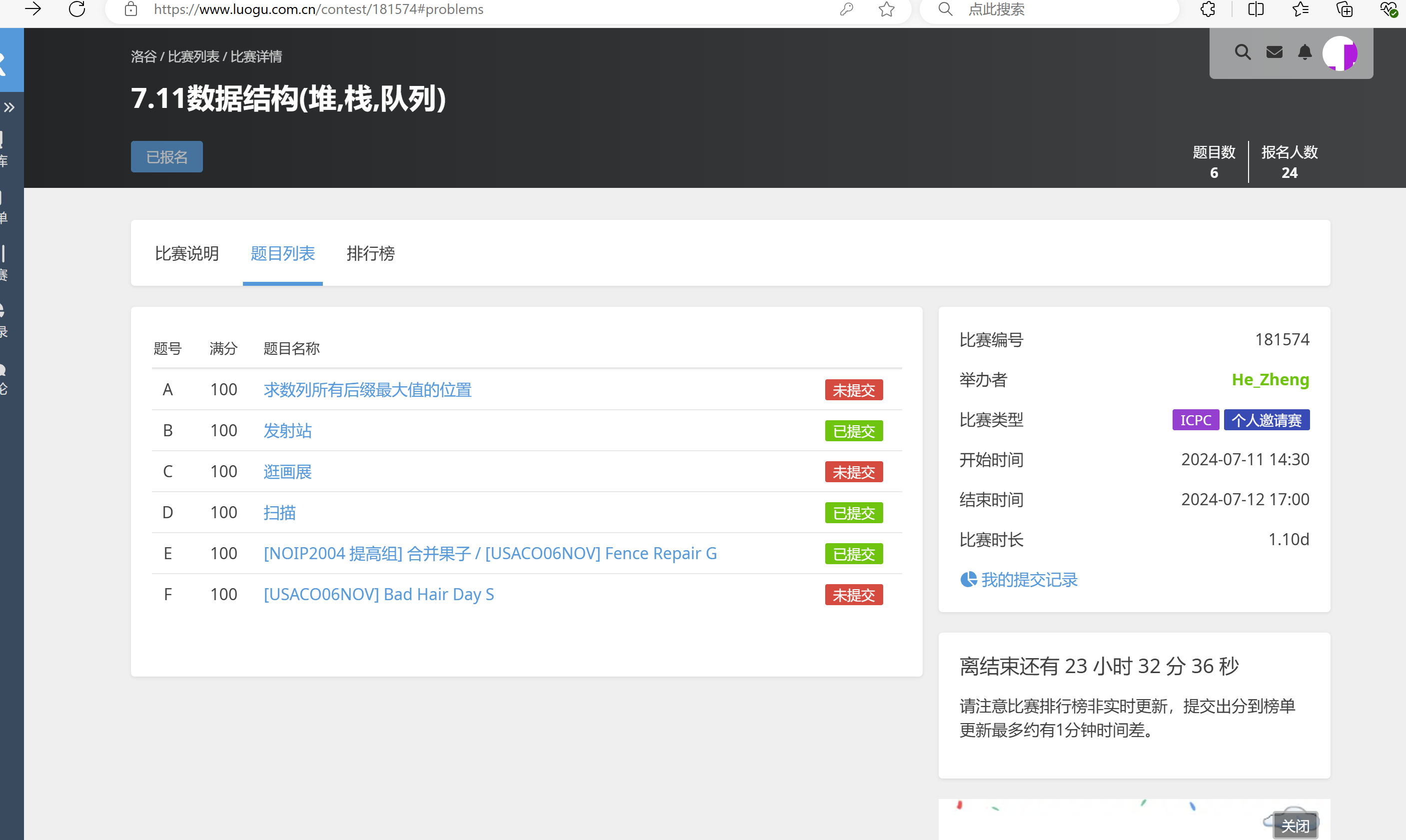The height and width of the screenshot is (840, 1406).
Task: Click the user avatar in header
Action: coord(1339,54)
